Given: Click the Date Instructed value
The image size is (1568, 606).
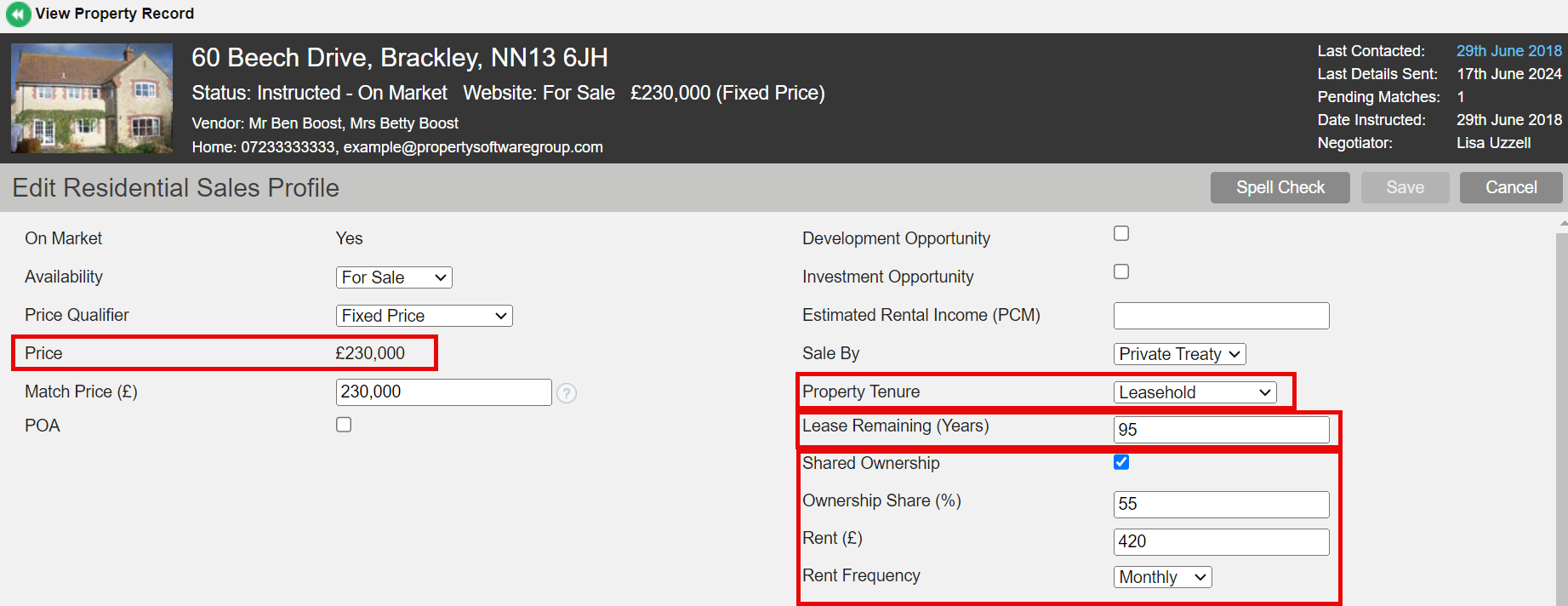Looking at the screenshot, I should (1508, 120).
